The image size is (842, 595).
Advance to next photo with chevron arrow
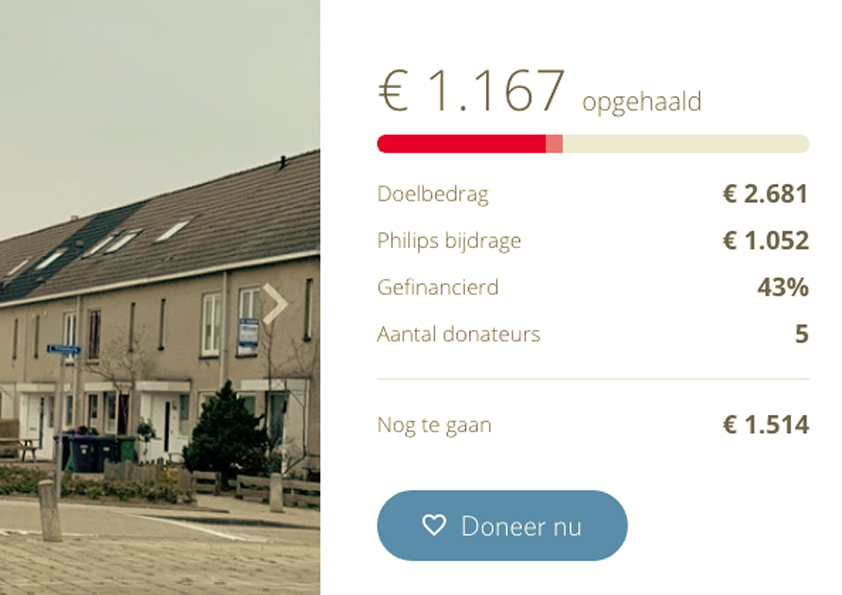(x=276, y=303)
